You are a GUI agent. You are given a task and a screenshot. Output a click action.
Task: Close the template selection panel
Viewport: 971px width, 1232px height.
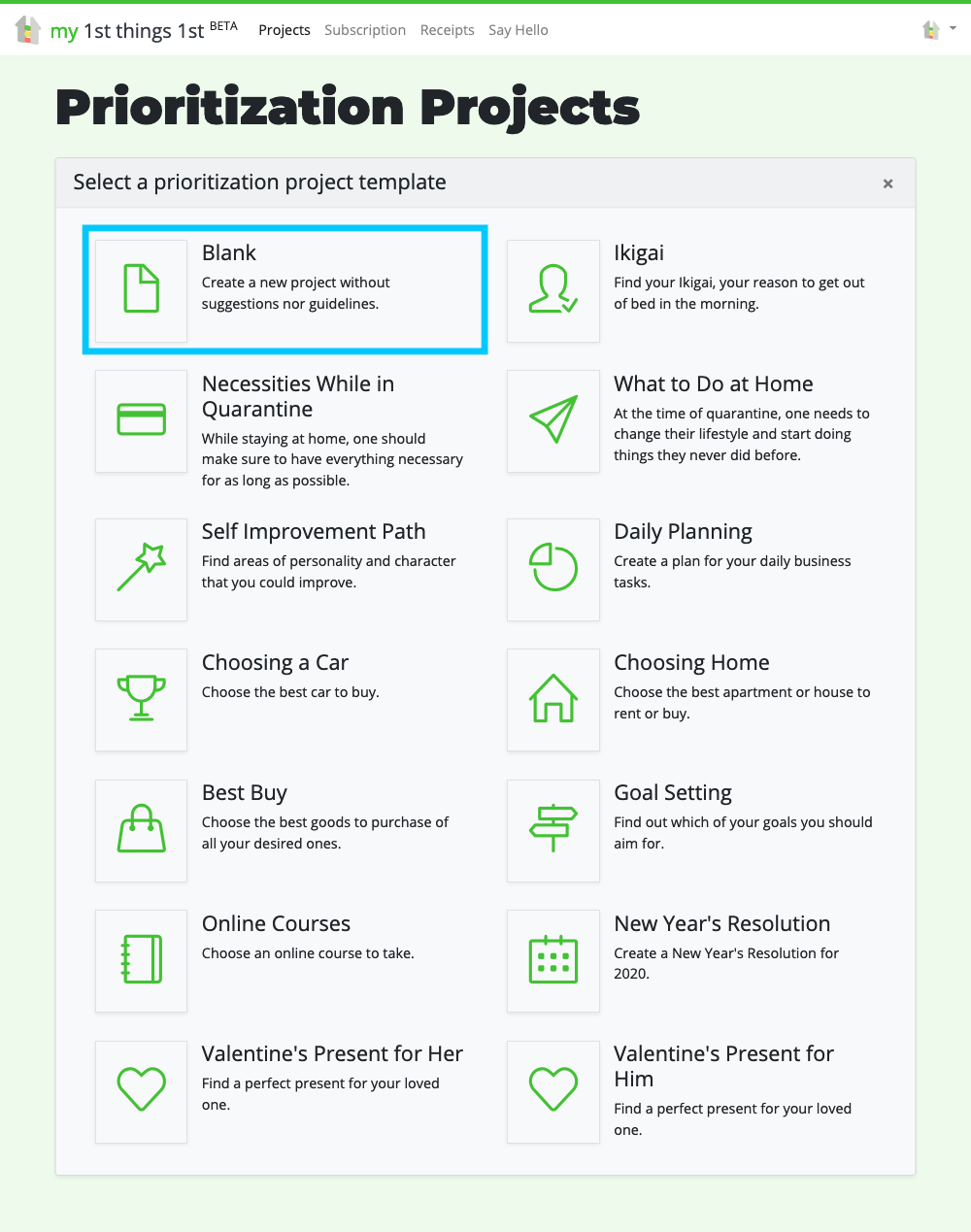887,183
